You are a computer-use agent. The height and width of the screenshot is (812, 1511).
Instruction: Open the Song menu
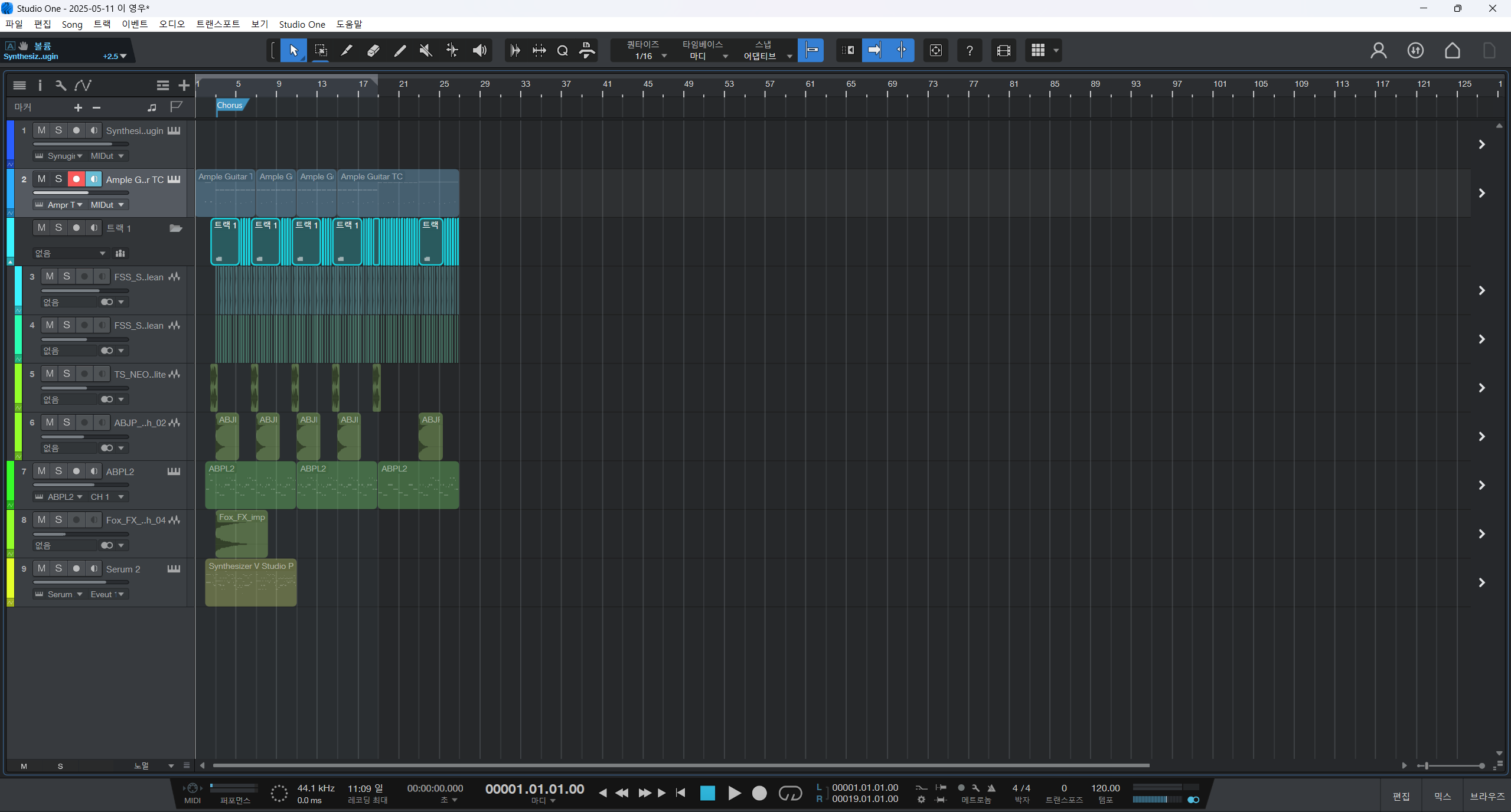[x=72, y=24]
